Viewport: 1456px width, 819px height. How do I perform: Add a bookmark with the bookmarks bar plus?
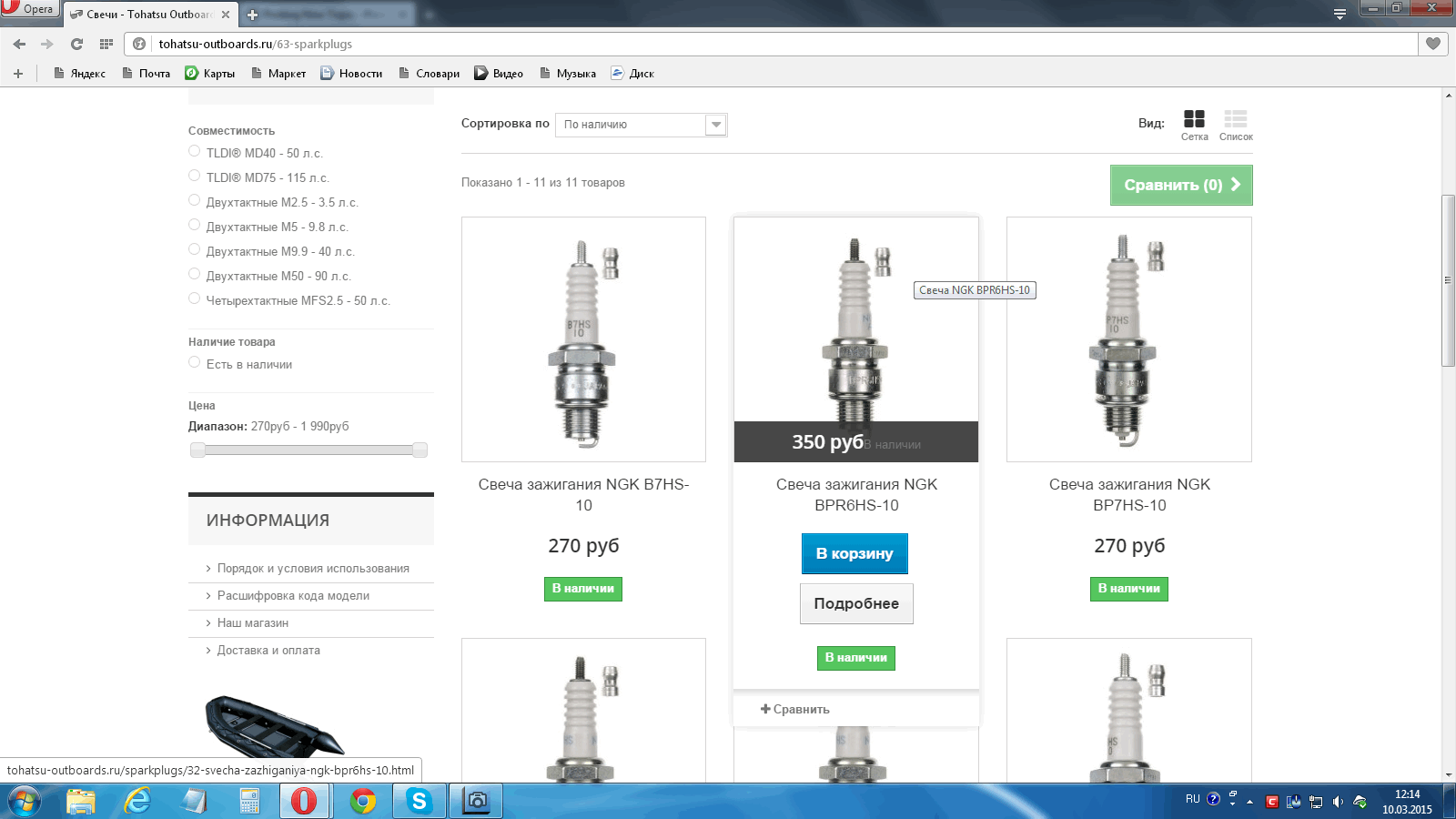pos(18,74)
